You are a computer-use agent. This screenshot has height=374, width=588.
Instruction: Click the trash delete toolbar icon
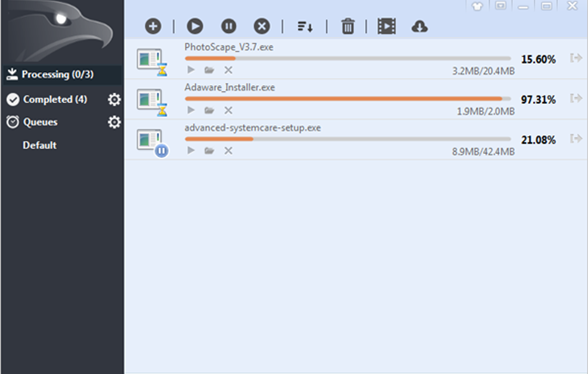pyautogui.click(x=348, y=26)
